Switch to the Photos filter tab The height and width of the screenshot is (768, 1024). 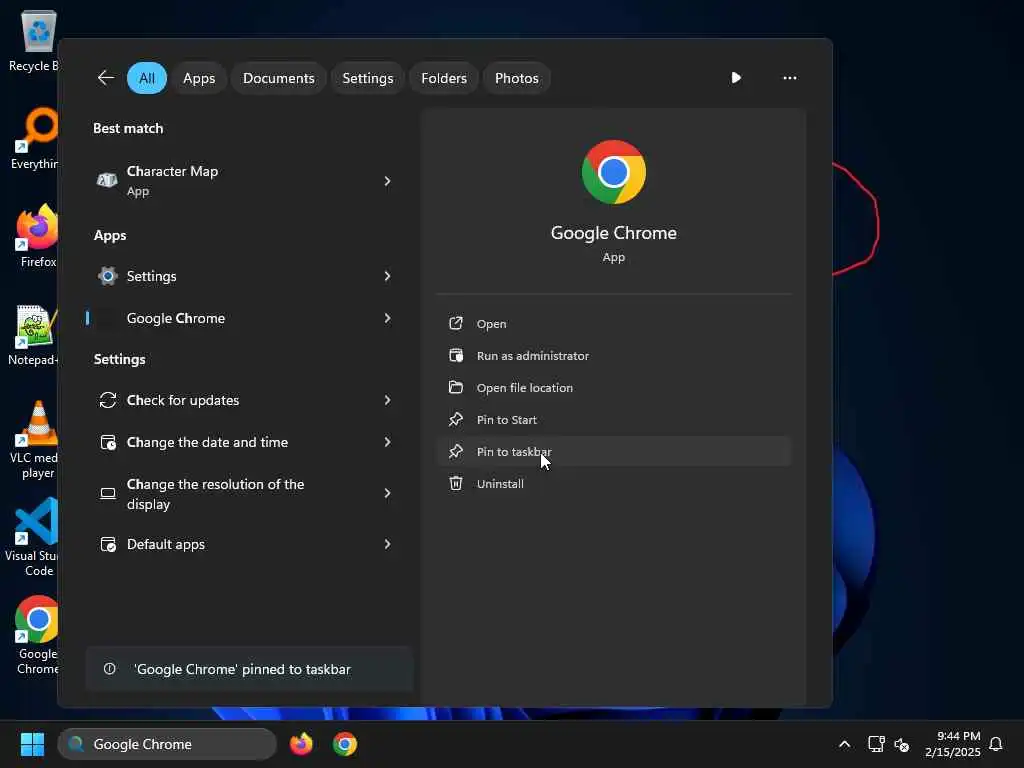(517, 78)
